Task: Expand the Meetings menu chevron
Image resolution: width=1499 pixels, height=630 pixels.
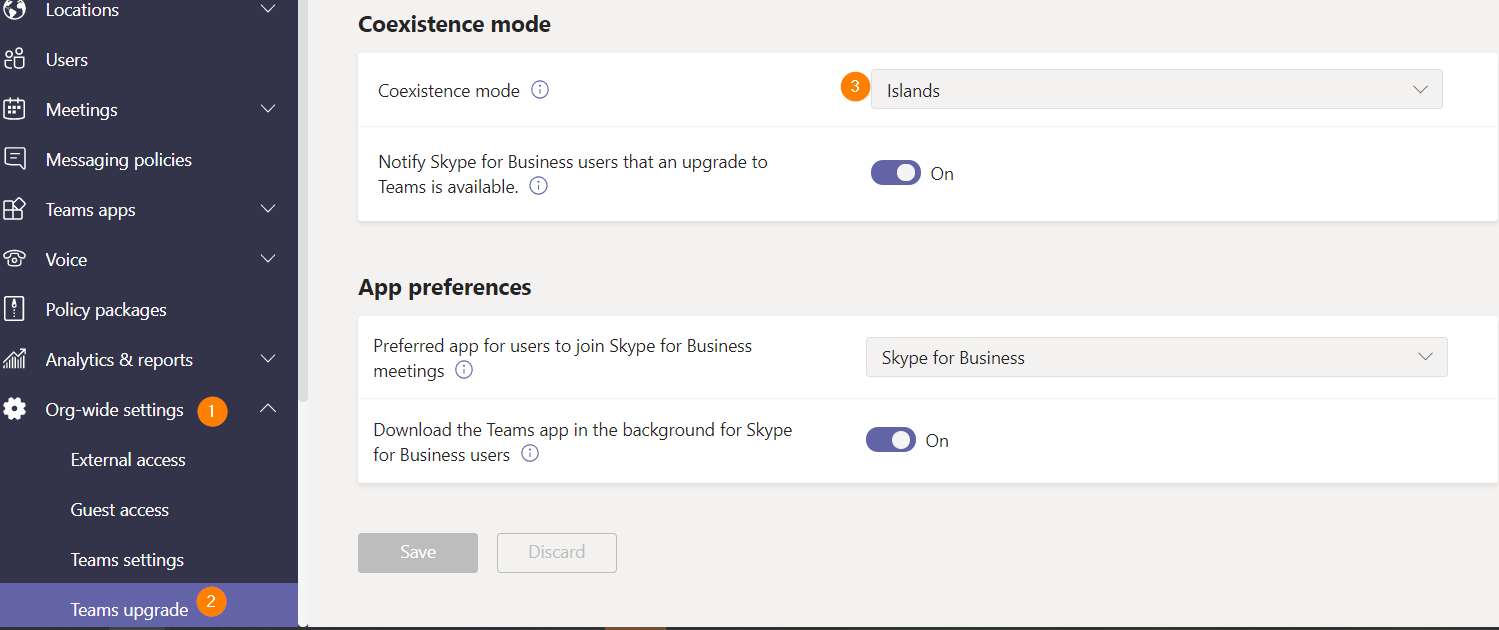Action: [268, 109]
